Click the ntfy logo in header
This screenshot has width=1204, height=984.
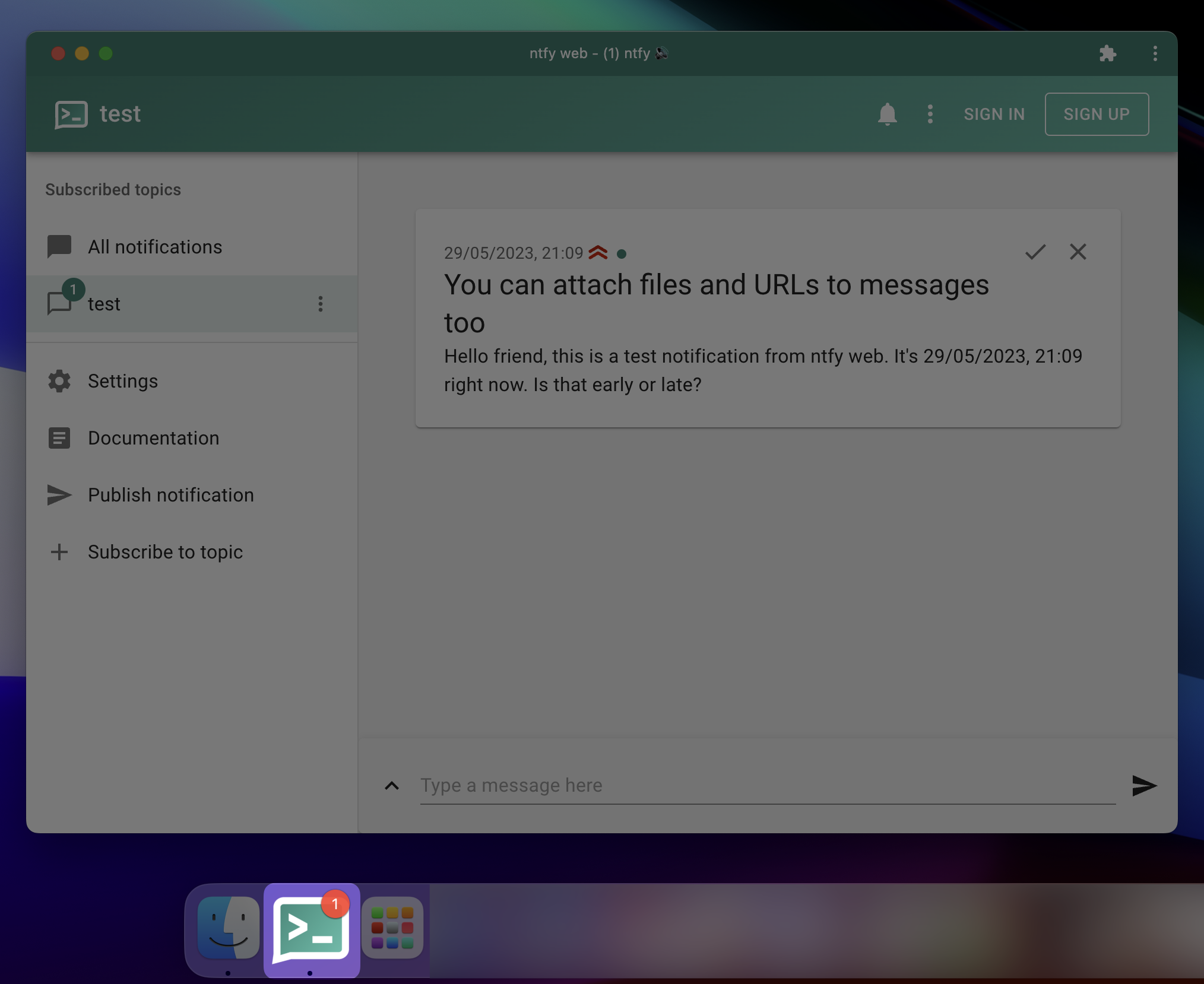[x=71, y=114]
